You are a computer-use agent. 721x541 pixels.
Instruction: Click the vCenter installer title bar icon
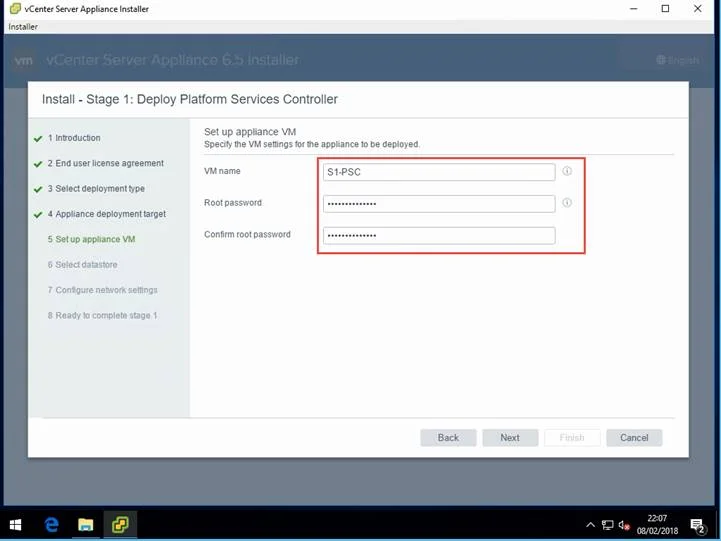[x=15, y=8]
